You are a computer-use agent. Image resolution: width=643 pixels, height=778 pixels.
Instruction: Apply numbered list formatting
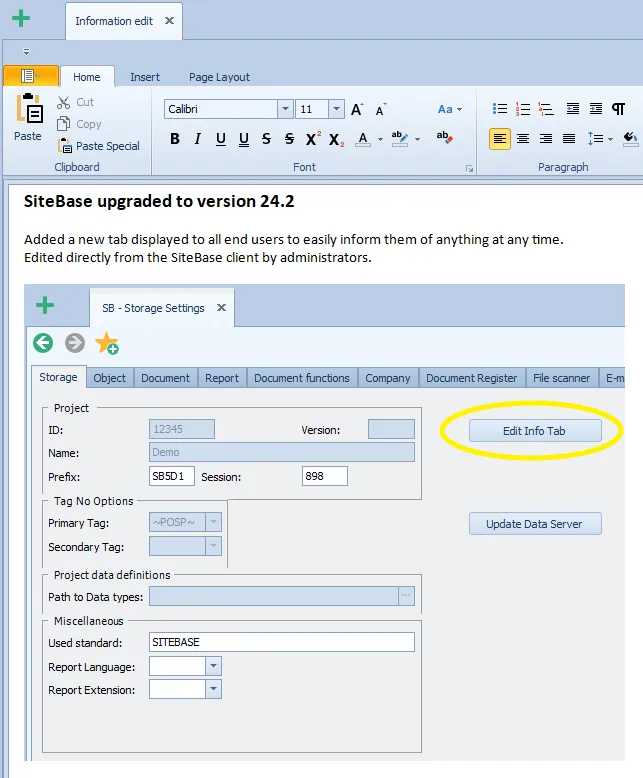523,109
